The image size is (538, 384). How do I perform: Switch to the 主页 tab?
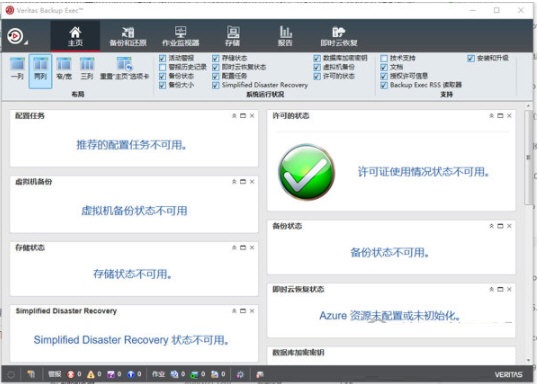pos(75,36)
